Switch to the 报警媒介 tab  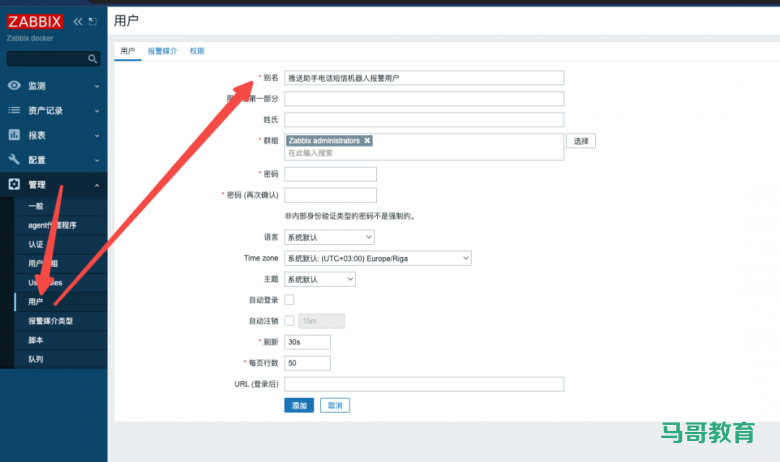(x=162, y=50)
